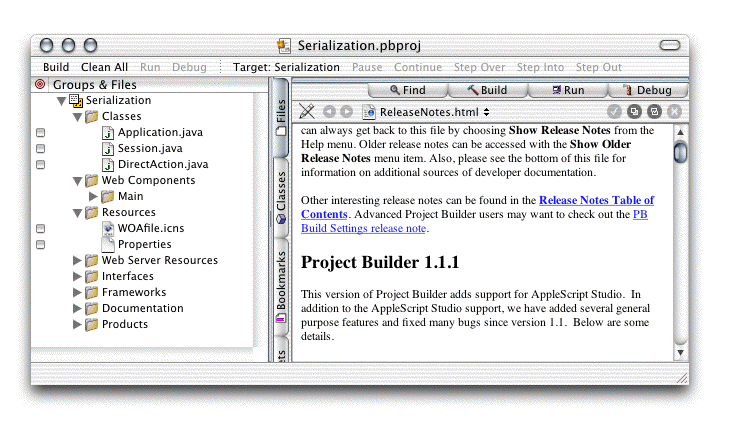The image size is (734, 438).
Task: Click the Web Server Resources folder icon
Action: coord(92,260)
